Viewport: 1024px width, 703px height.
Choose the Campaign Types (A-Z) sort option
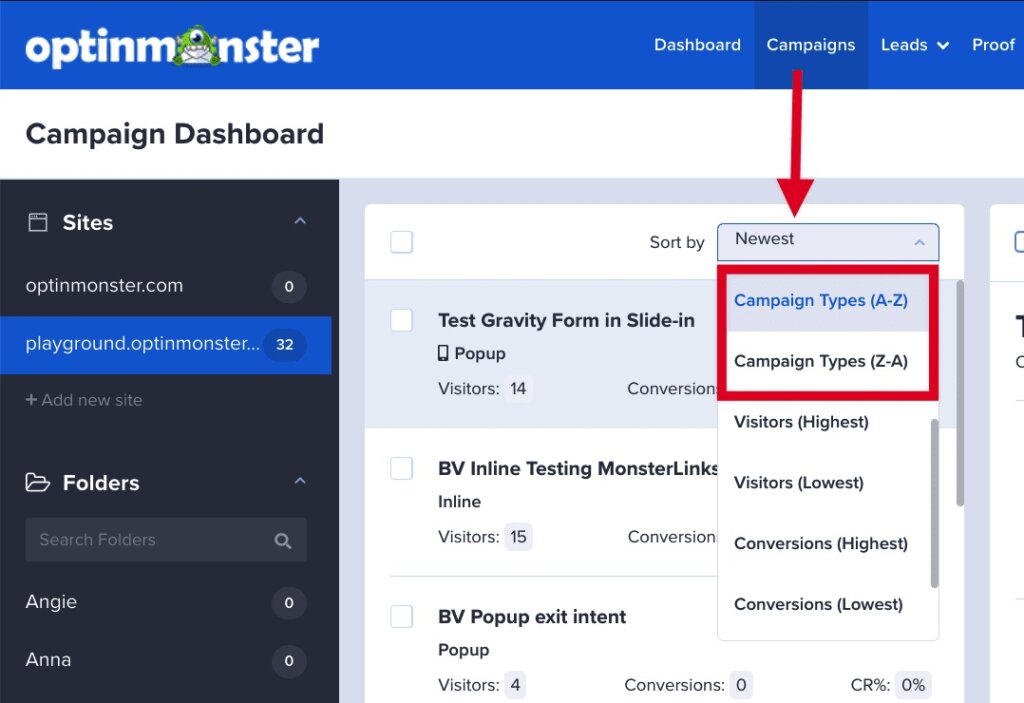[820, 300]
